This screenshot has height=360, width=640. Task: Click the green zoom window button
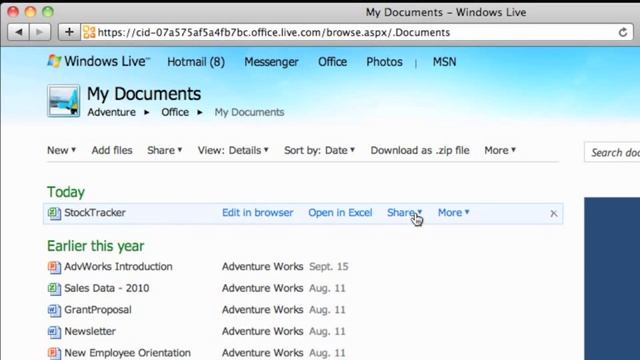point(48,11)
